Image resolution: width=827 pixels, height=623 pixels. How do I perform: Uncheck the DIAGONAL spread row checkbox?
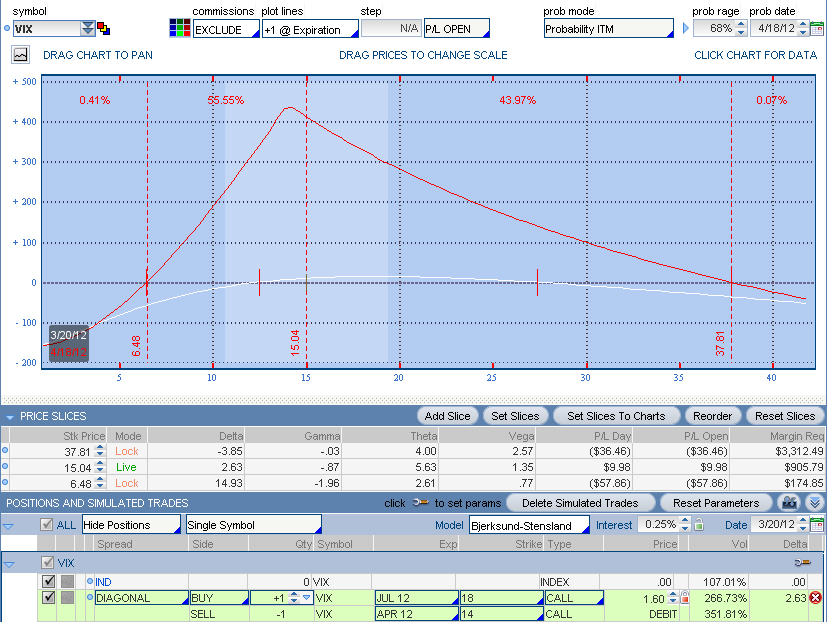(x=48, y=598)
